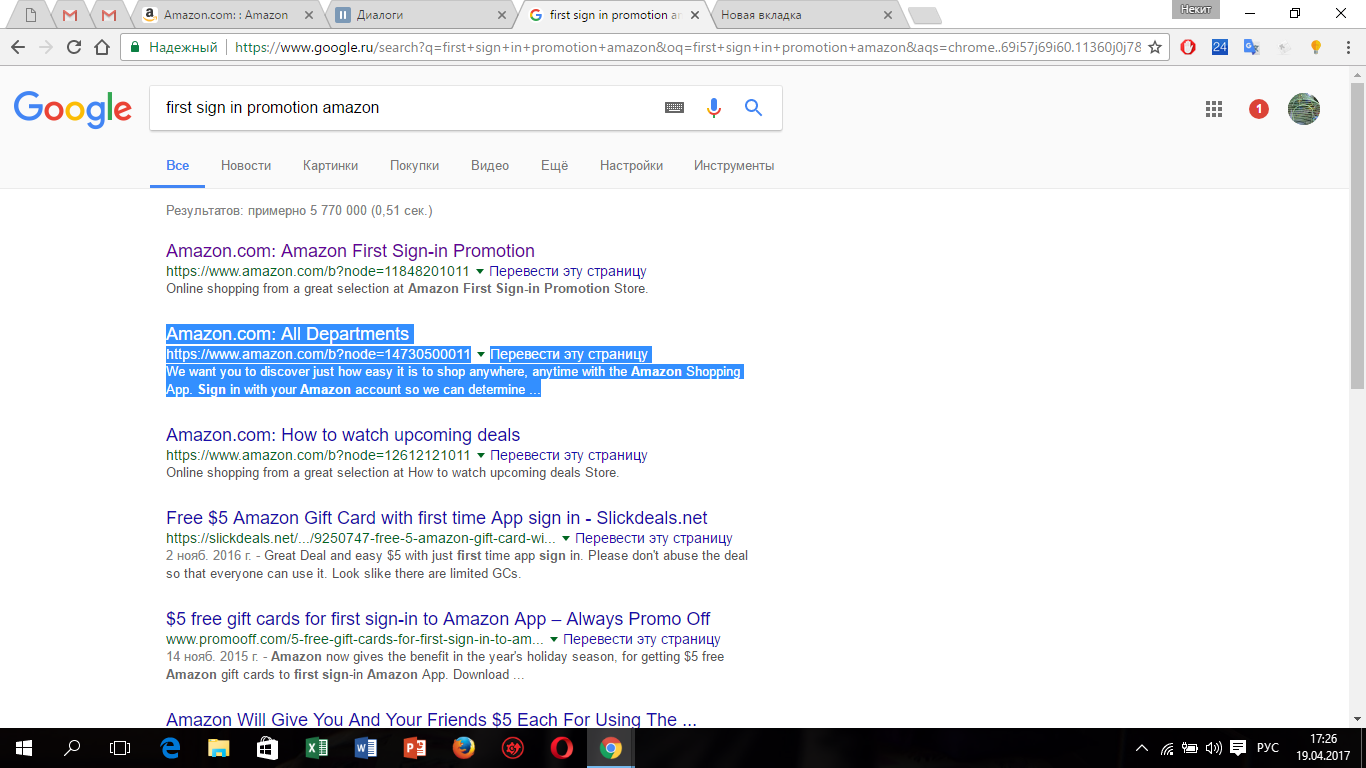The height and width of the screenshot is (768, 1366).
Task: Open Task View on taskbar
Action: point(120,748)
